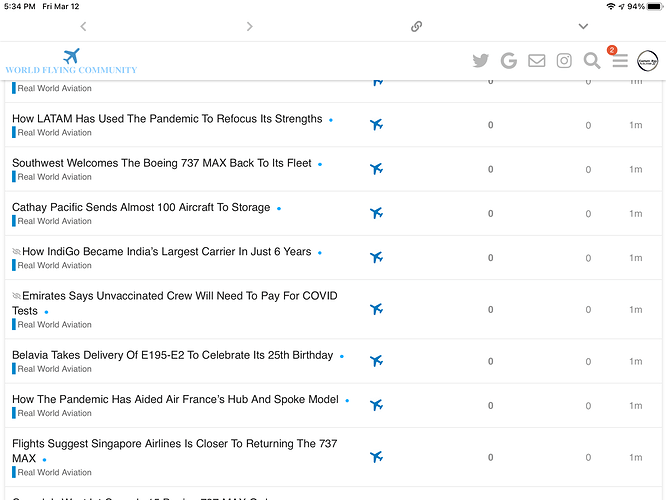Open the World Flying Community home logo

(71, 62)
